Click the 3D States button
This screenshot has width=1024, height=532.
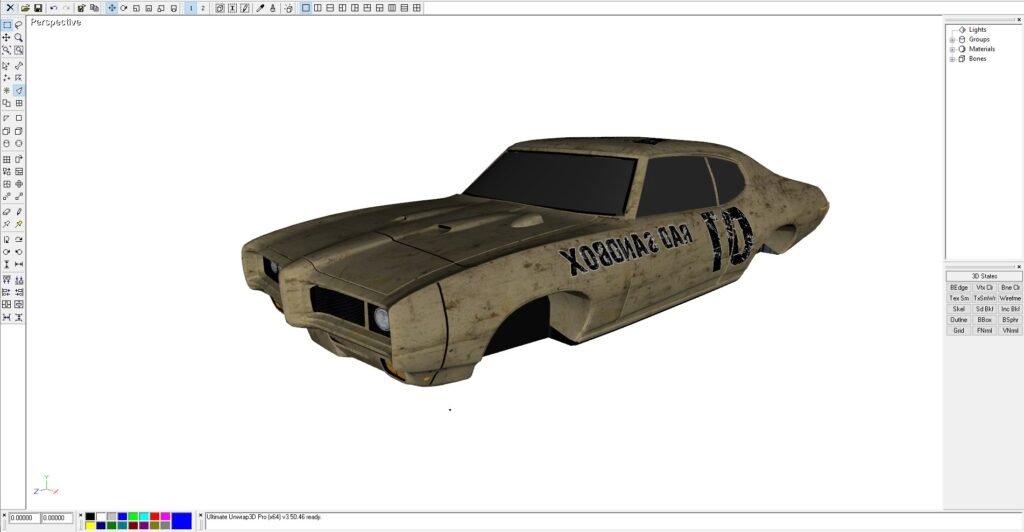pos(984,276)
